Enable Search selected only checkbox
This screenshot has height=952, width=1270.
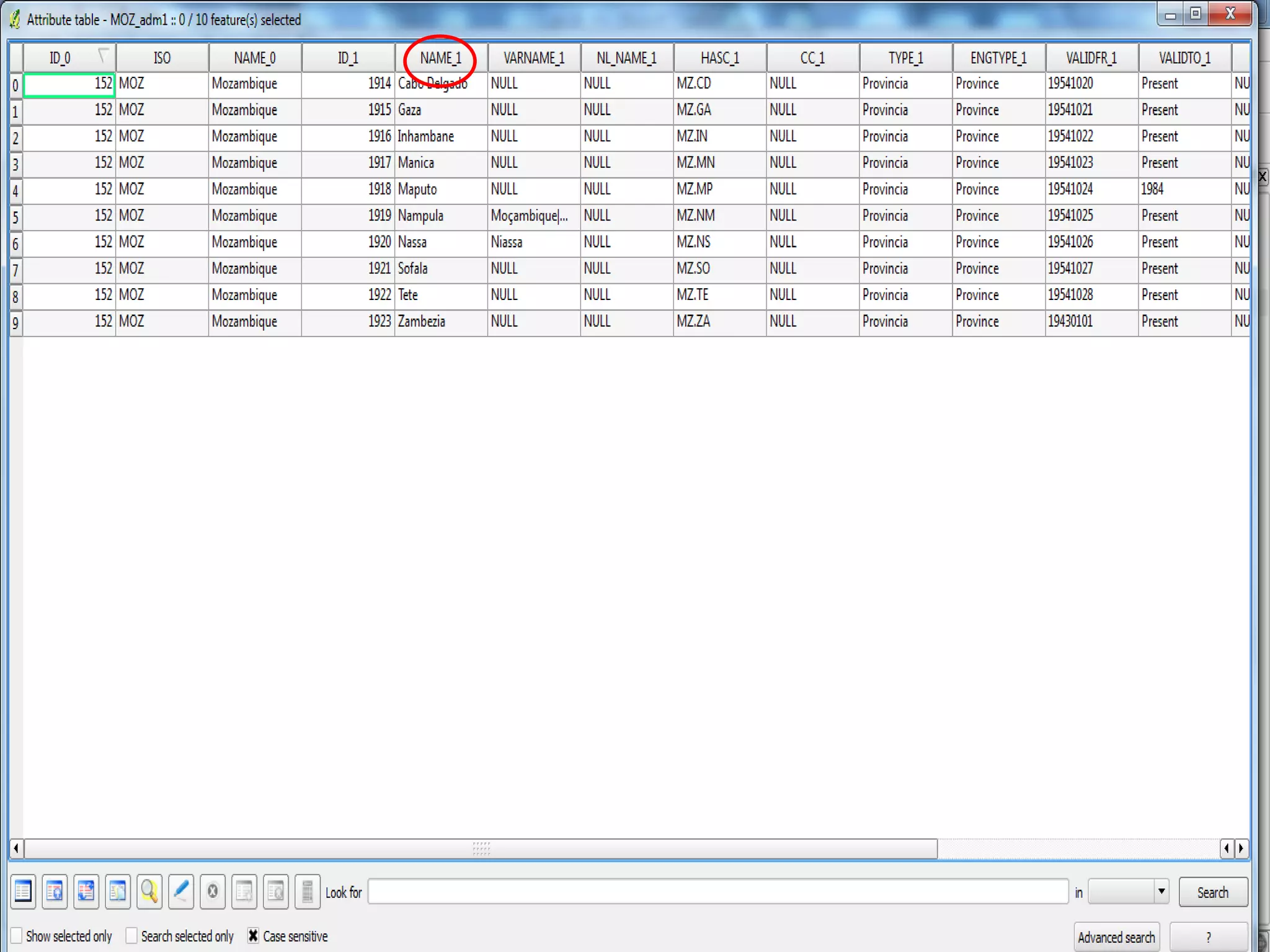point(131,935)
